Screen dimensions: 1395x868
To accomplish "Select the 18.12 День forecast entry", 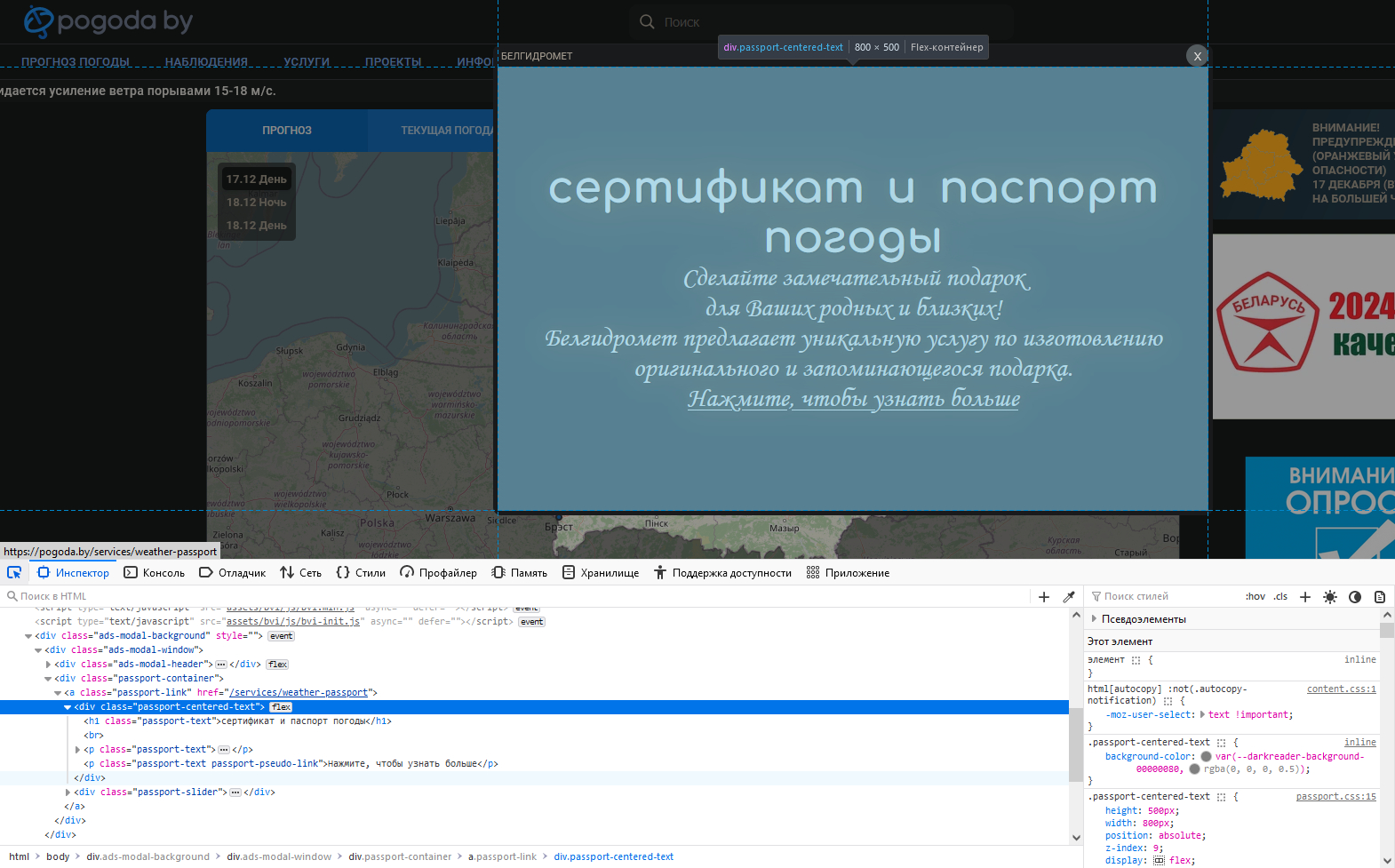I will pos(256,226).
